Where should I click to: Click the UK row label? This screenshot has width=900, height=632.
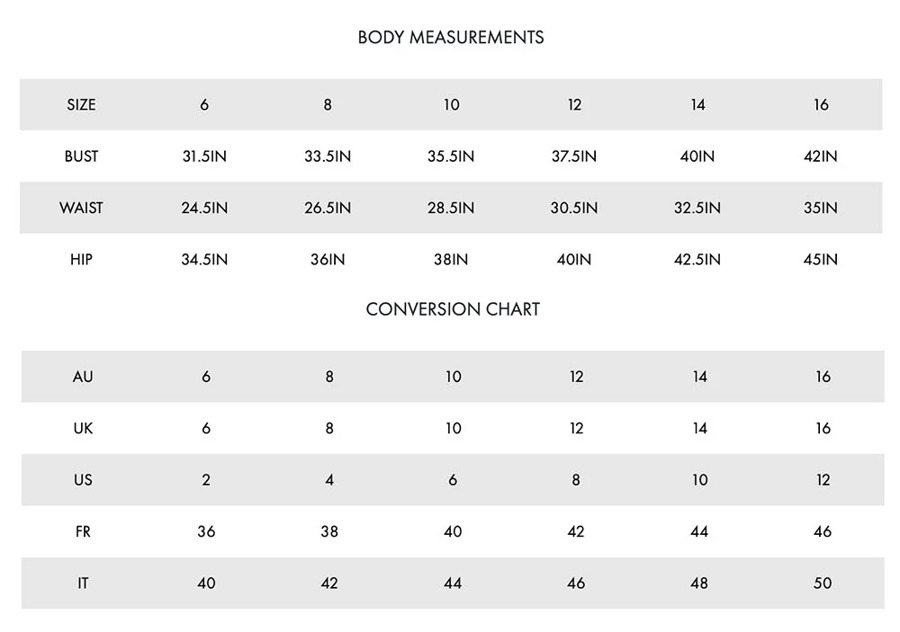(x=83, y=428)
